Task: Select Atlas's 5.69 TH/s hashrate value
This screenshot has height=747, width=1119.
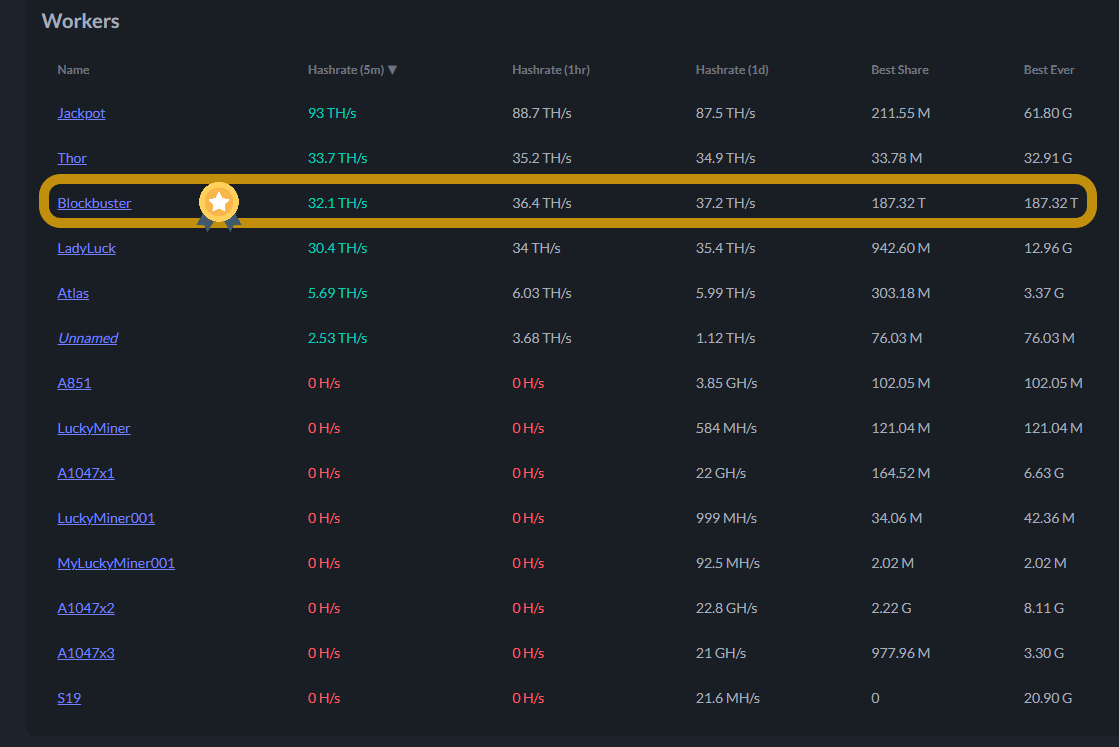Action: [338, 293]
